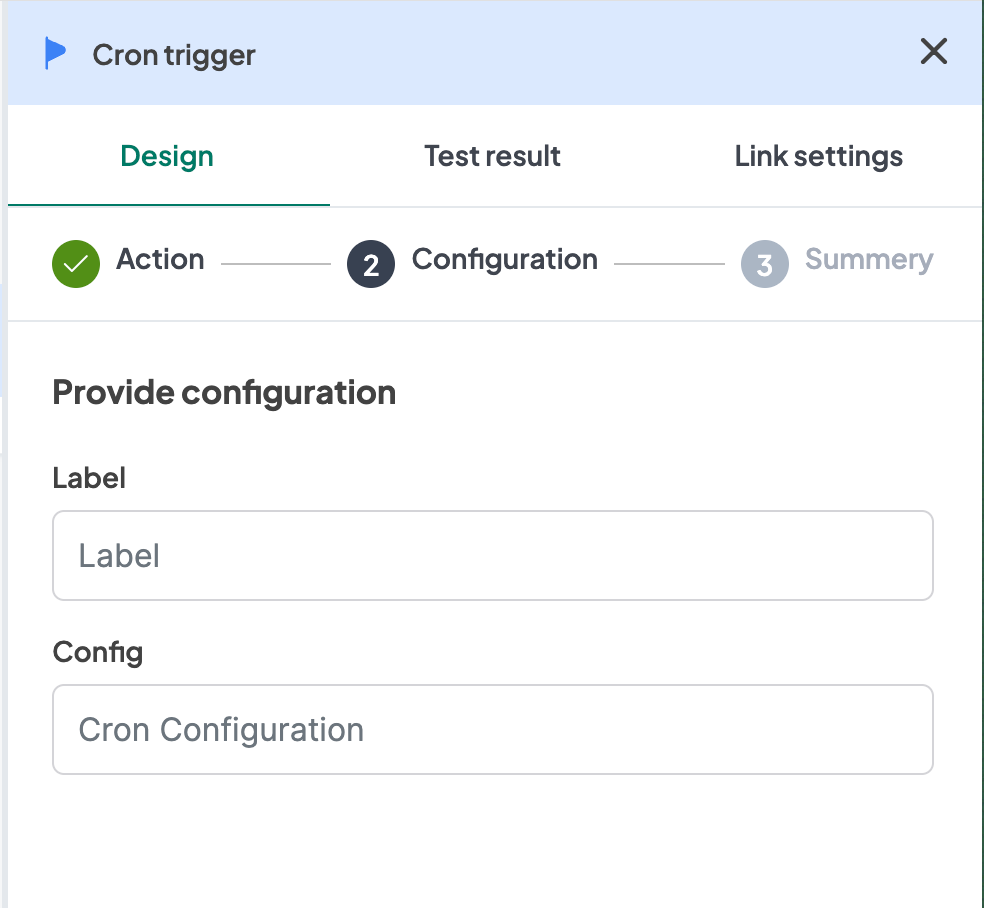Click the connector line before the Summery step

669,264
